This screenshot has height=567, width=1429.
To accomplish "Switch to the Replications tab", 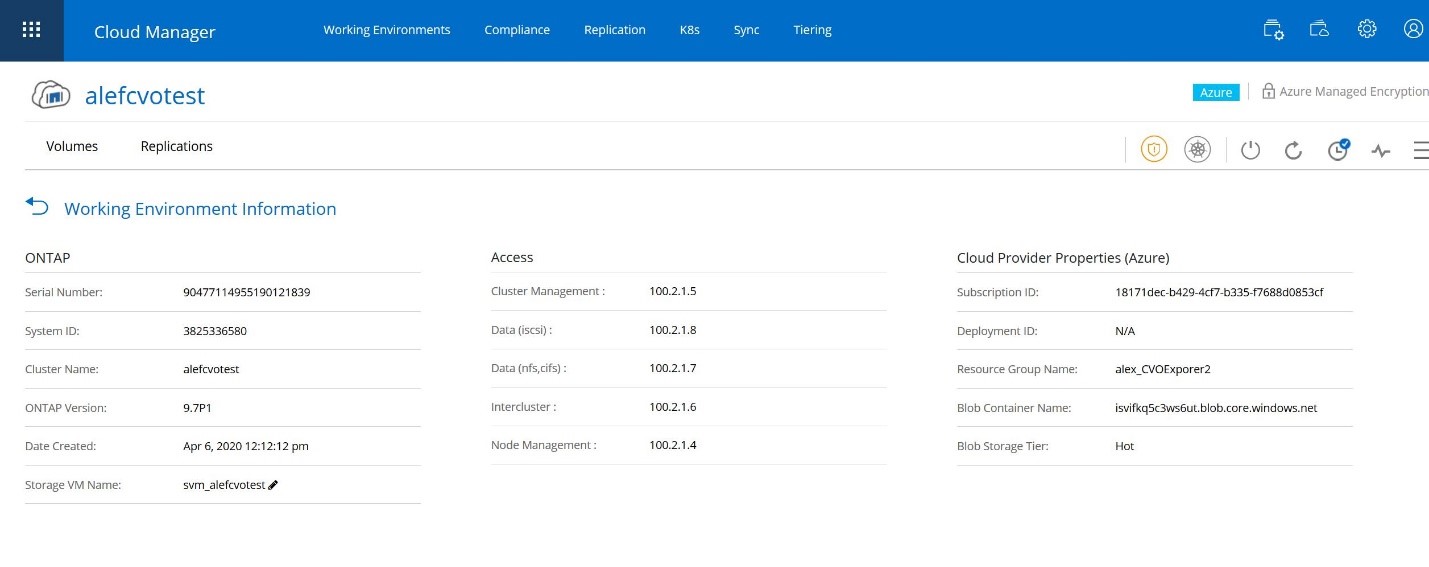I will point(177,146).
